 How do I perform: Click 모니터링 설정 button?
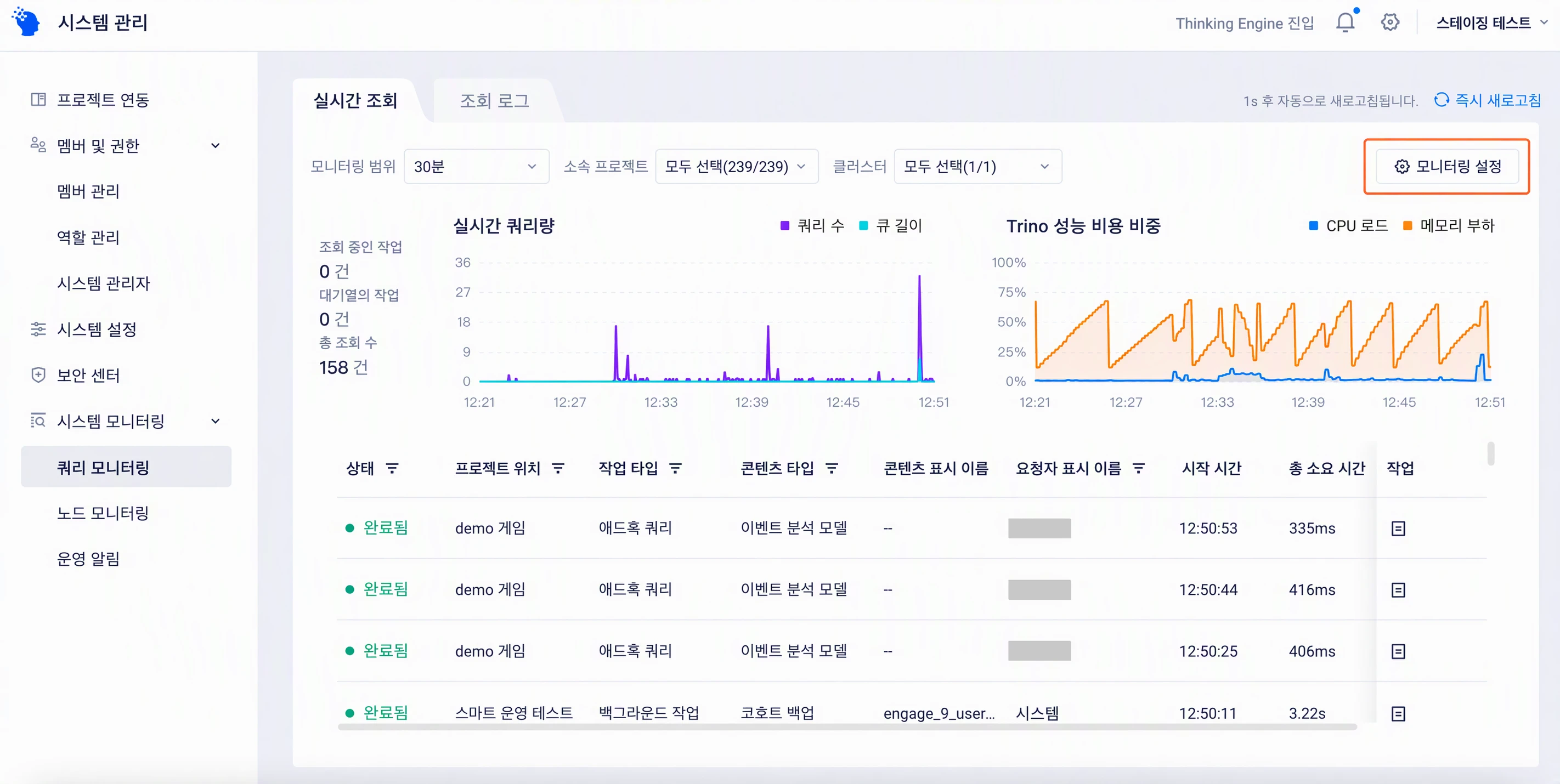[1447, 167]
